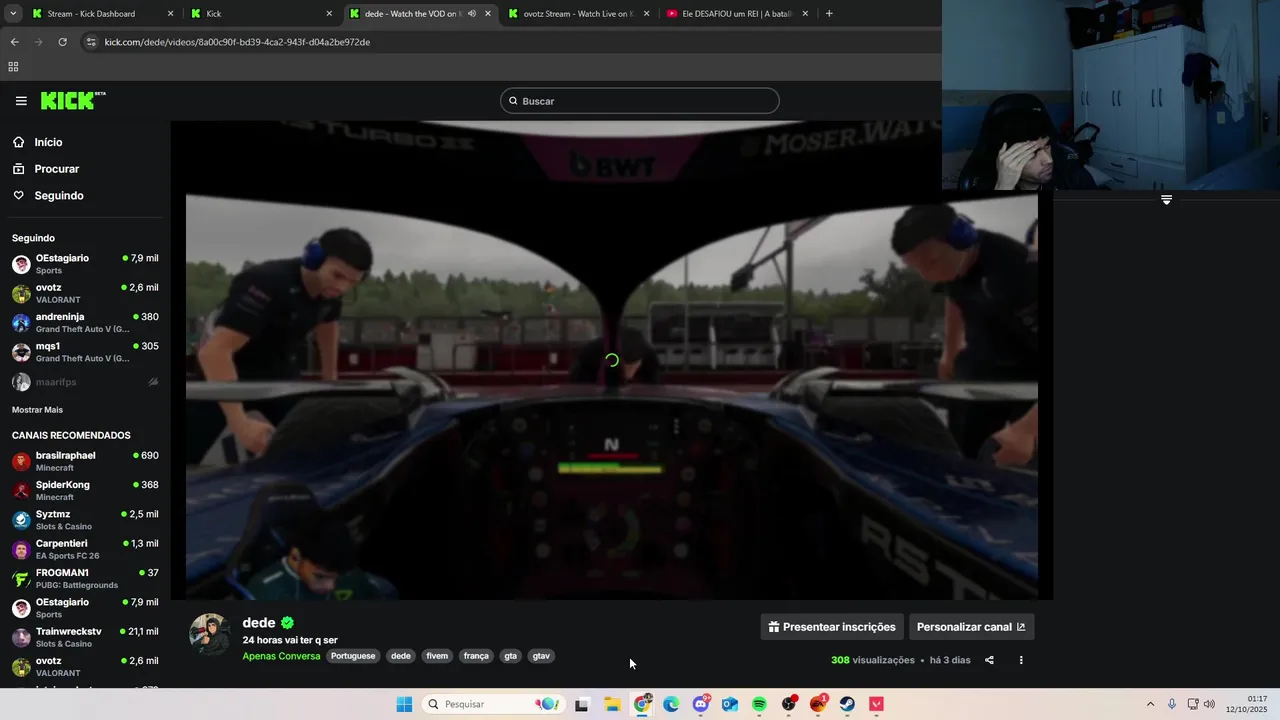The width and height of the screenshot is (1280, 720).
Task: Open the Kick hamburger menu
Action: tap(21, 101)
